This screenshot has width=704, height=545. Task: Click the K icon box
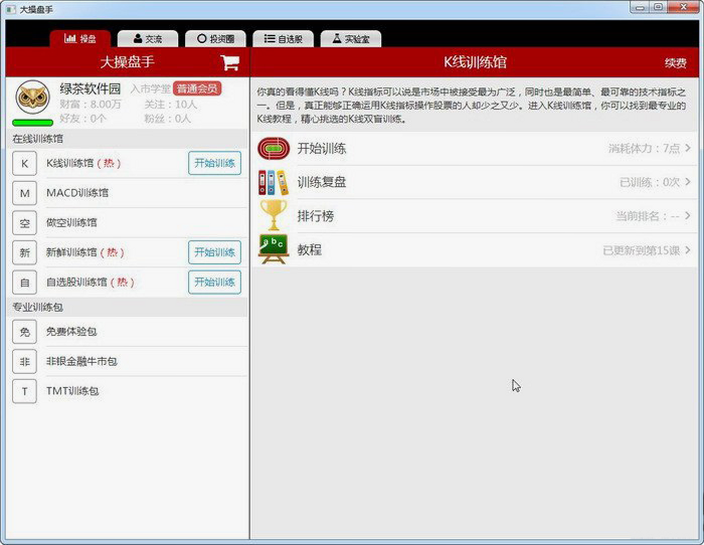[24, 163]
